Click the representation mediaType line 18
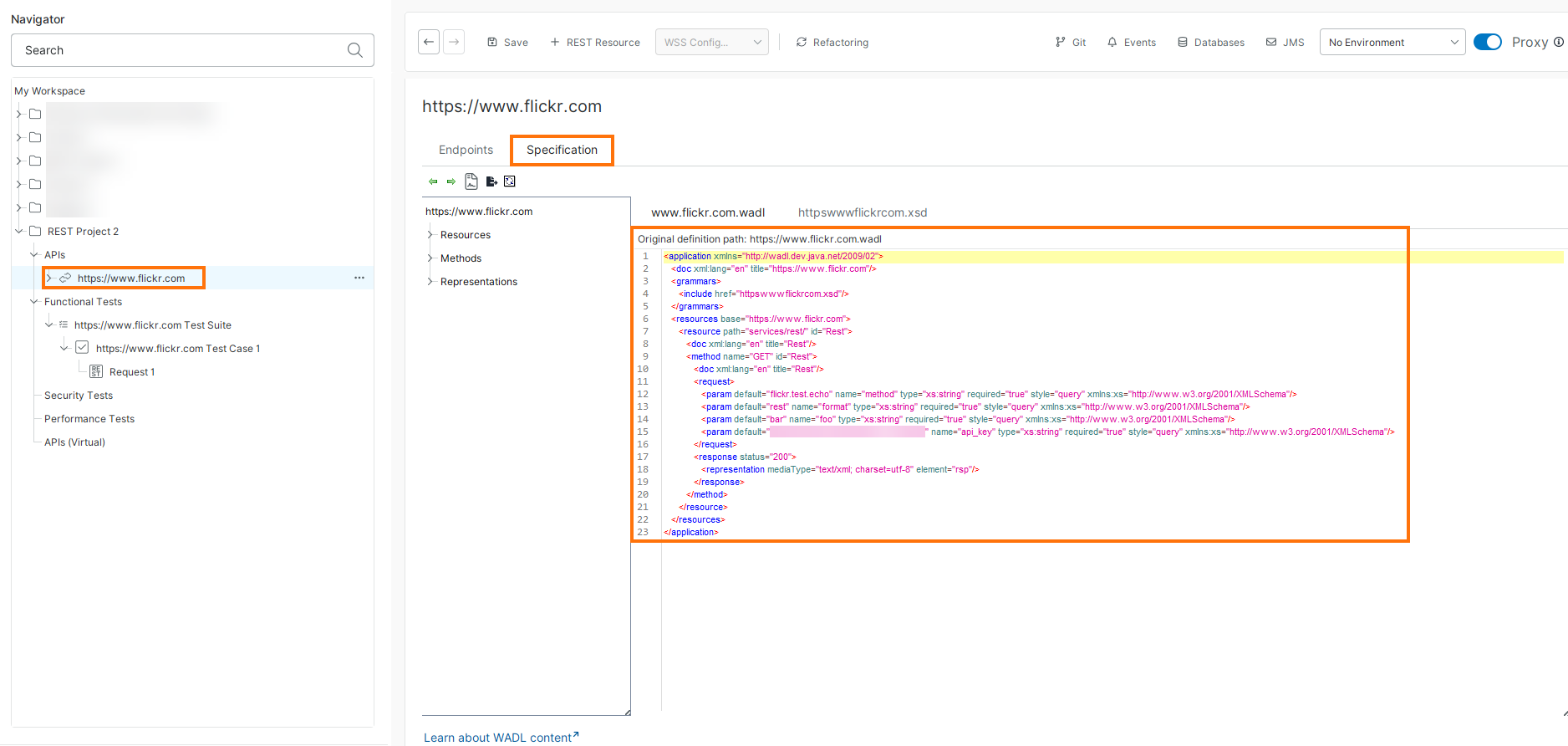The height and width of the screenshot is (746, 1568). (x=840, y=469)
